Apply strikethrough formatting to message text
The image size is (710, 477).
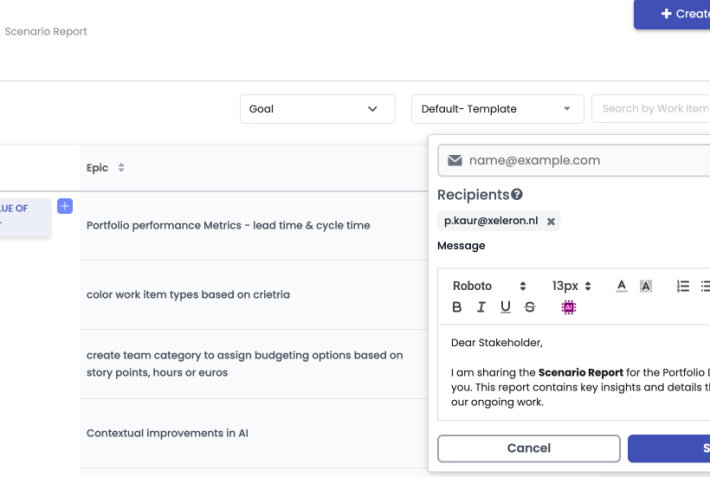click(x=530, y=307)
